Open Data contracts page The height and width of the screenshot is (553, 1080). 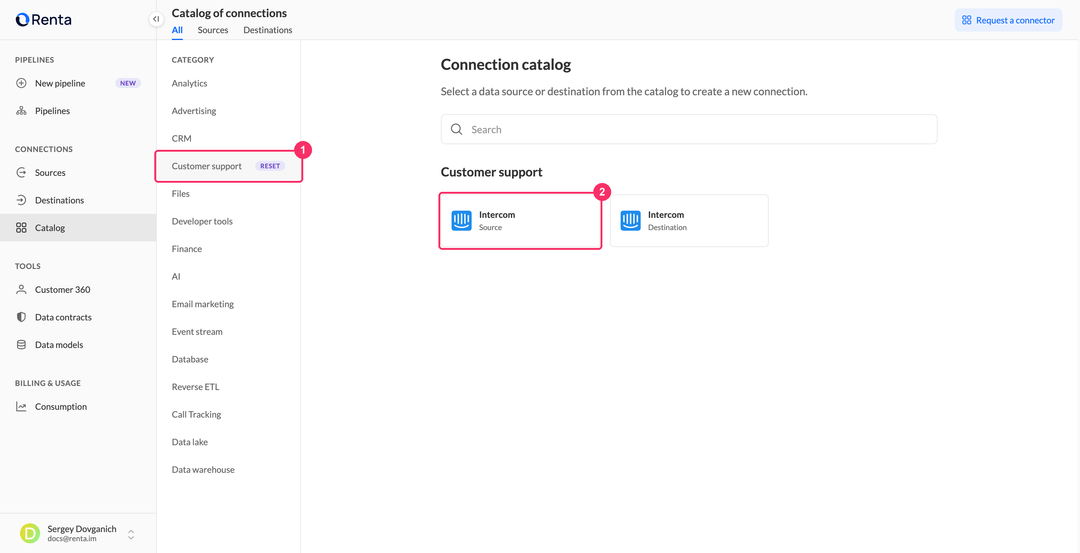coord(78,317)
